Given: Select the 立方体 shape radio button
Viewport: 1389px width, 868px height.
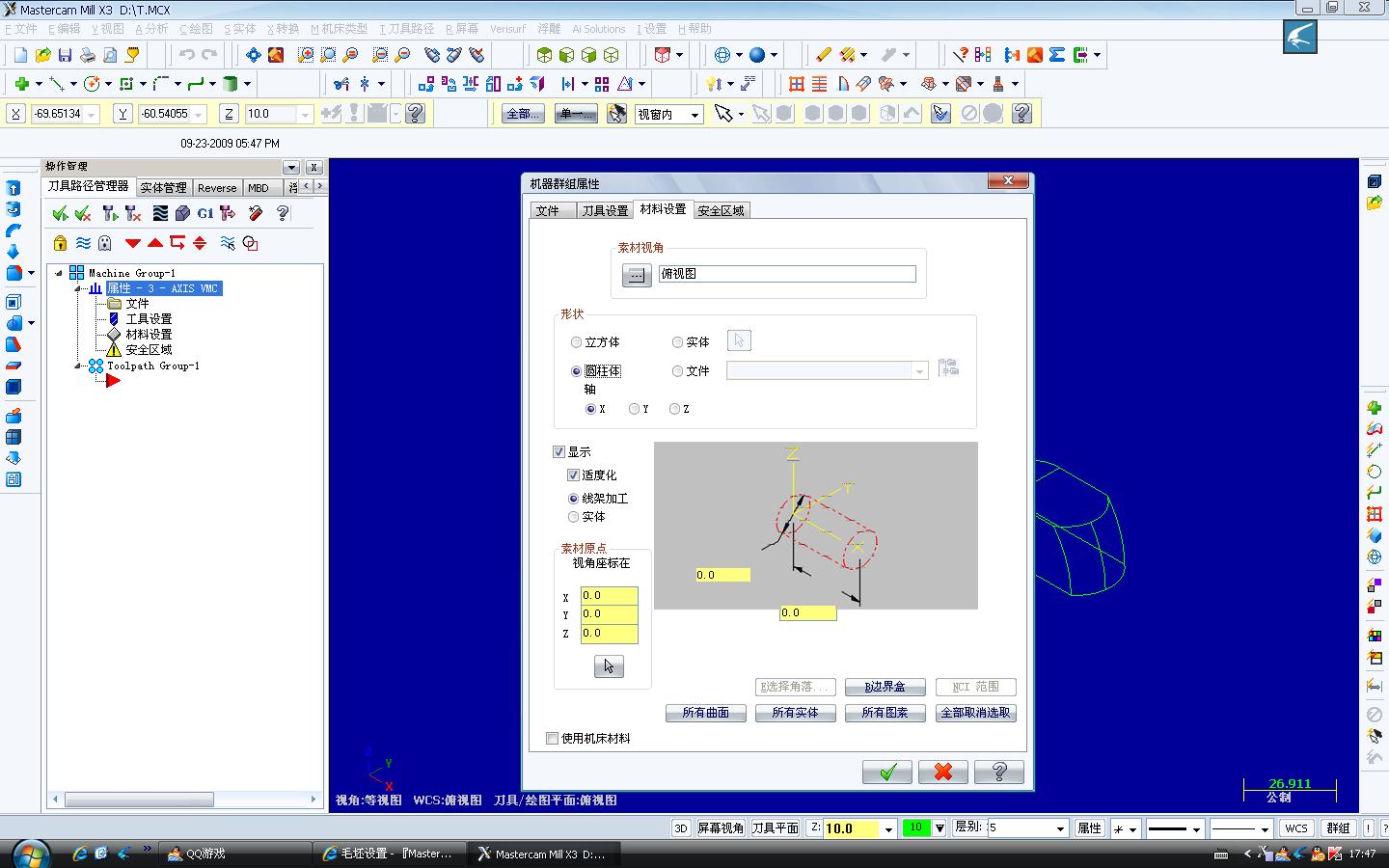Looking at the screenshot, I should 577,342.
